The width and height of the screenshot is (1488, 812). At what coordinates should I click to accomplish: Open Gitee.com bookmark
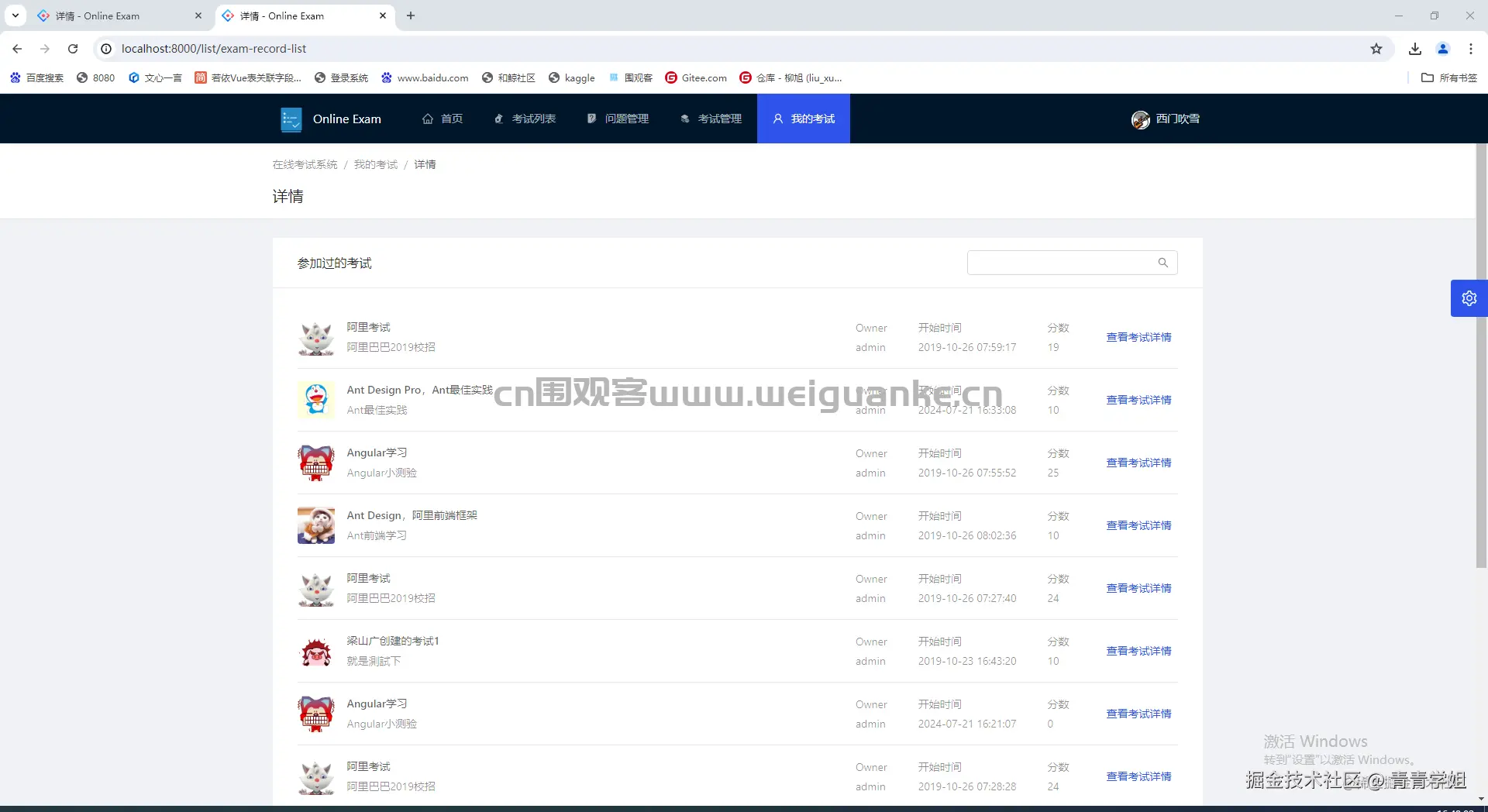point(696,77)
